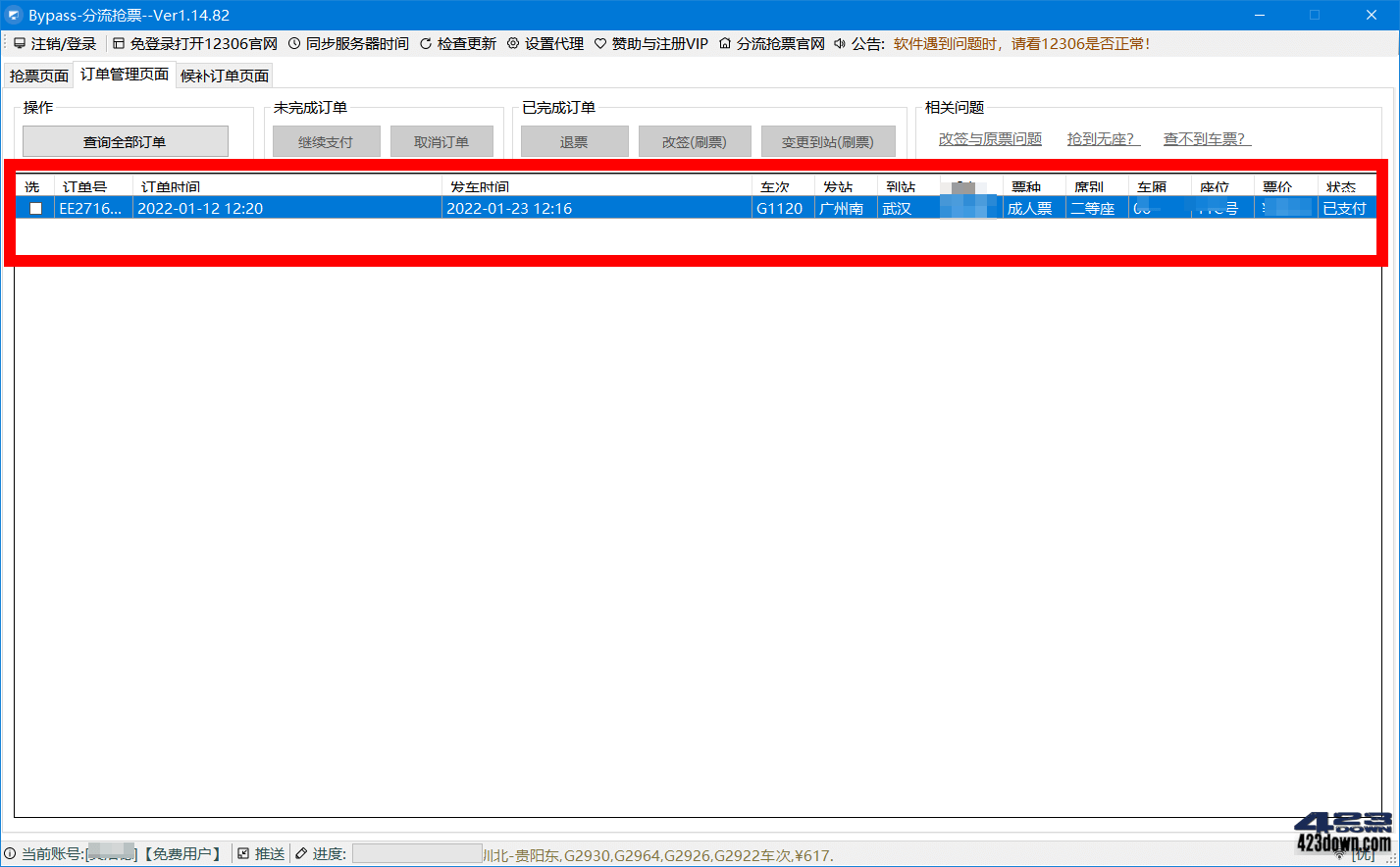Click the 赞助与注册VIP heart icon
Image resolution: width=1400 pixels, height=867 pixels.
(600, 43)
